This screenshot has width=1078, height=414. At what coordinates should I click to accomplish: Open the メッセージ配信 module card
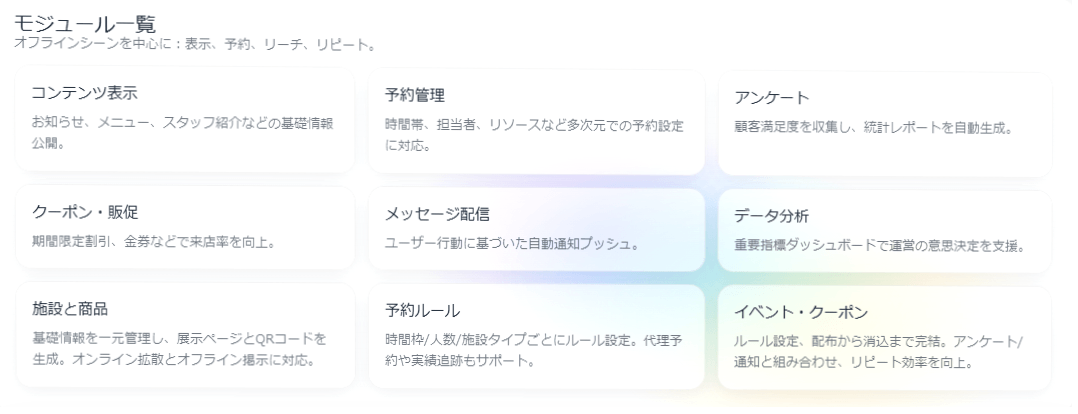pos(536,229)
